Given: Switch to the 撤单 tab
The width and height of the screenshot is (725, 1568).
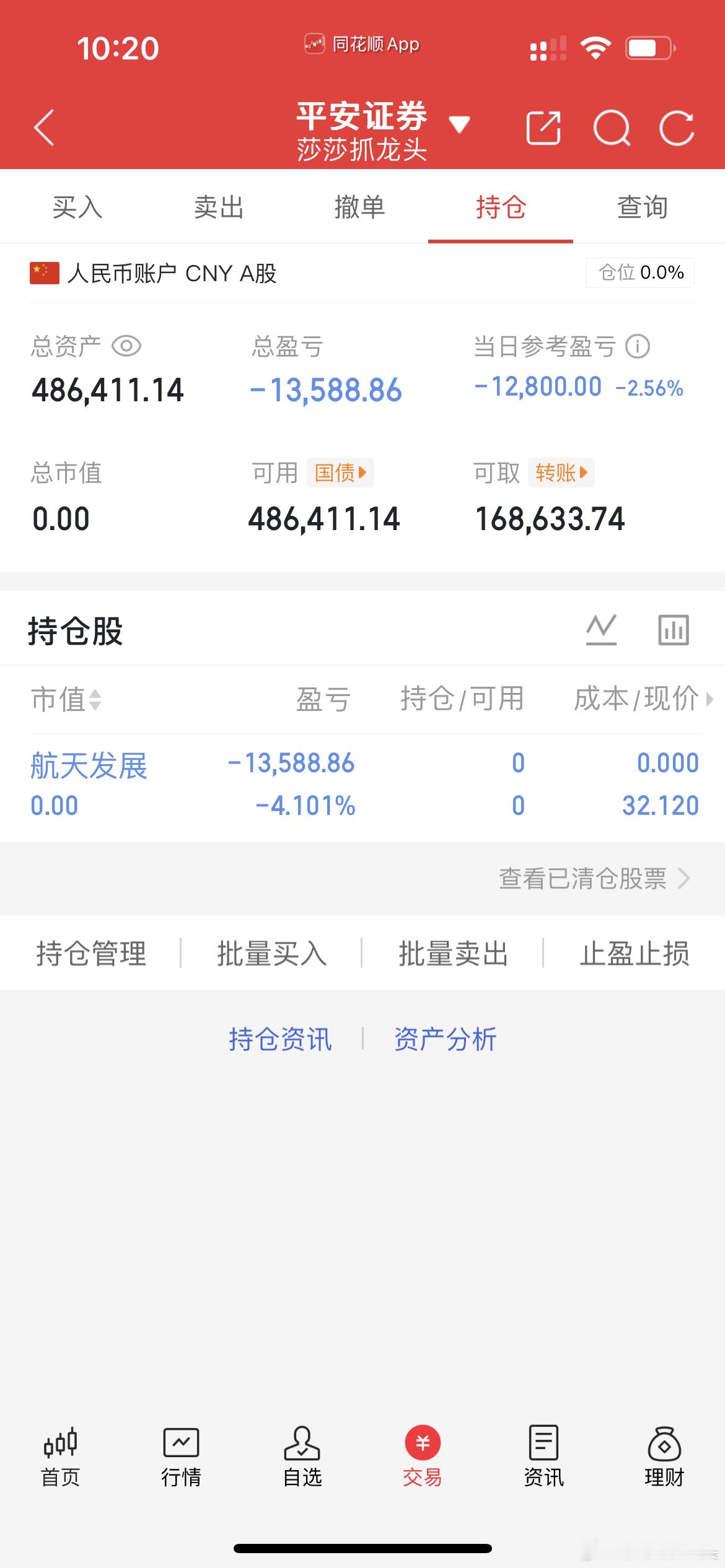Looking at the screenshot, I should (x=360, y=207).
